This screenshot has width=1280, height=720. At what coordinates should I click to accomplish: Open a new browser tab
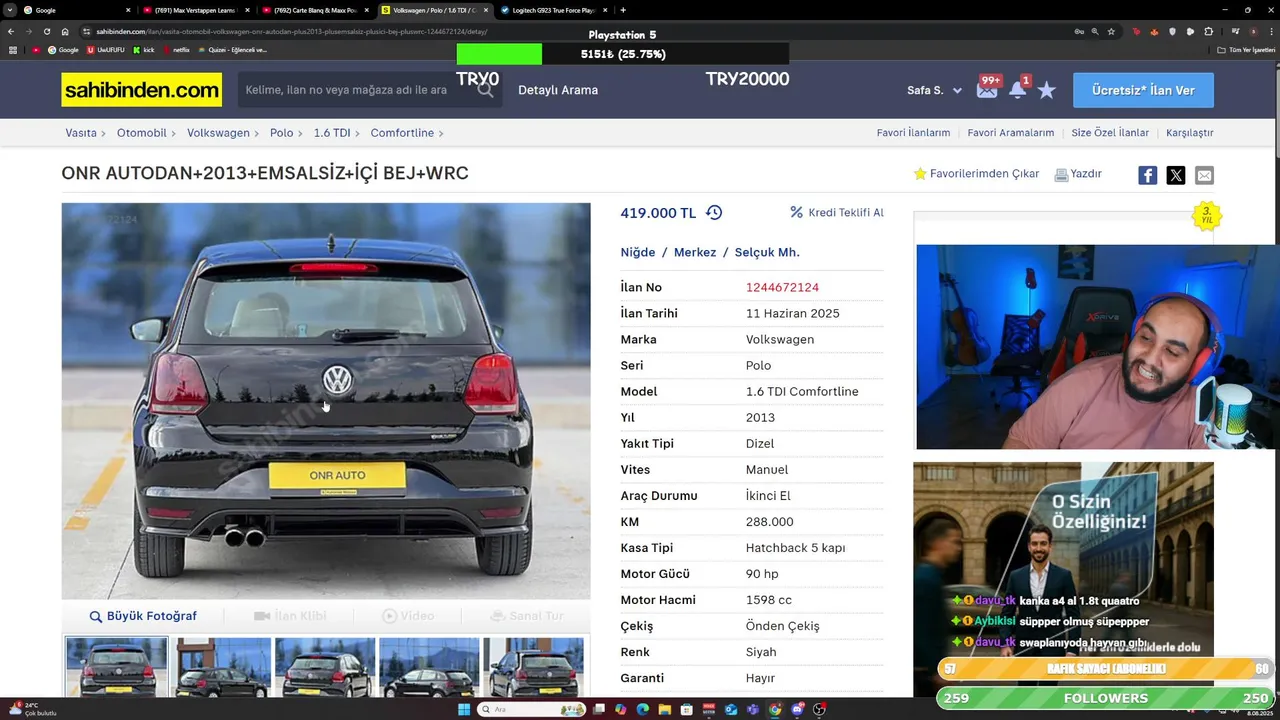pyautogui.click(x=623, y=10)
